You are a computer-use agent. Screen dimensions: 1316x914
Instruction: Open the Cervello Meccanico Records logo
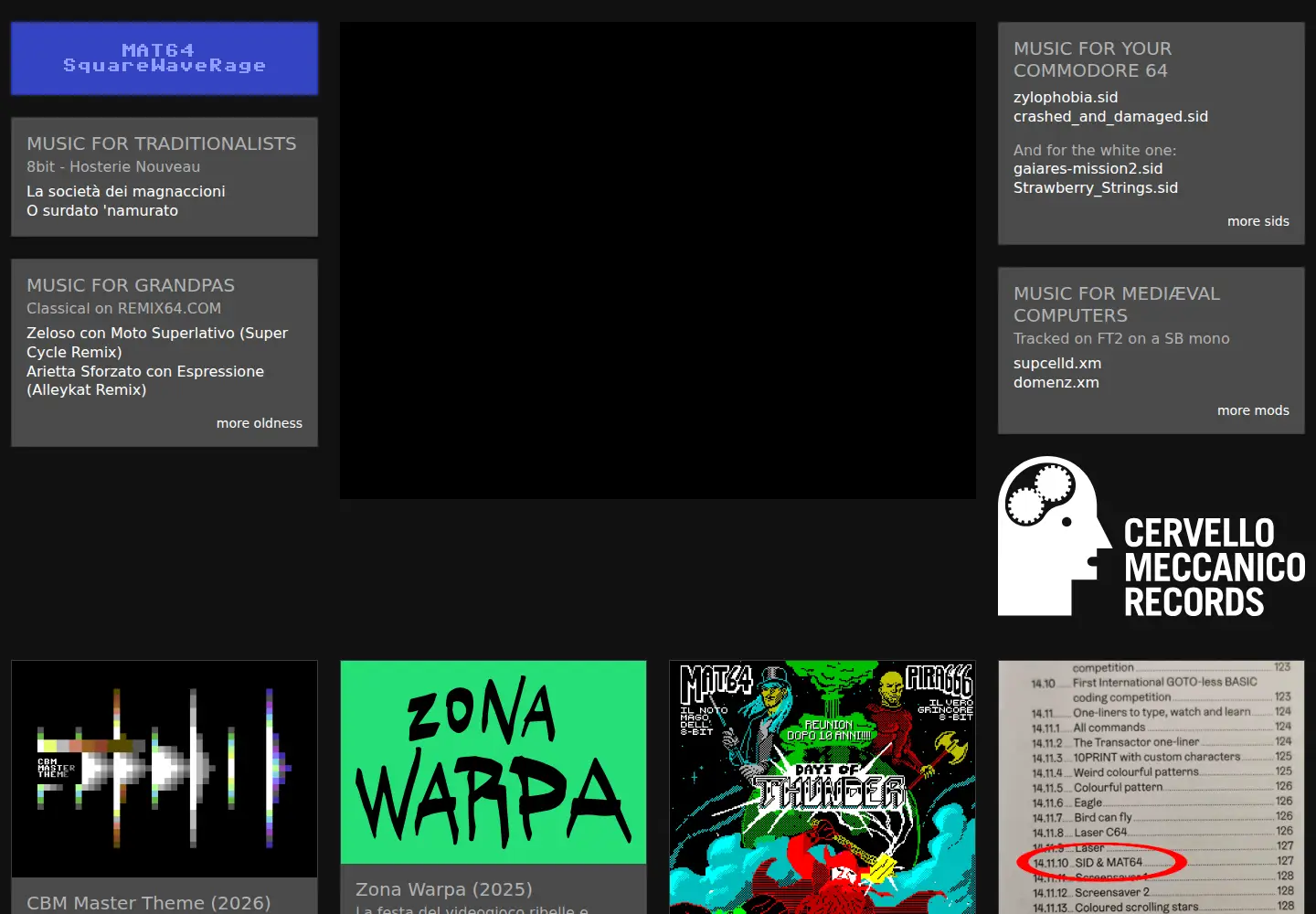(1151, 537)
